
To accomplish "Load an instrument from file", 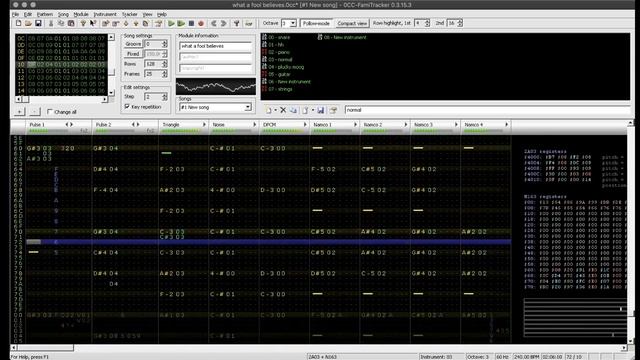I will pos(305,110).
